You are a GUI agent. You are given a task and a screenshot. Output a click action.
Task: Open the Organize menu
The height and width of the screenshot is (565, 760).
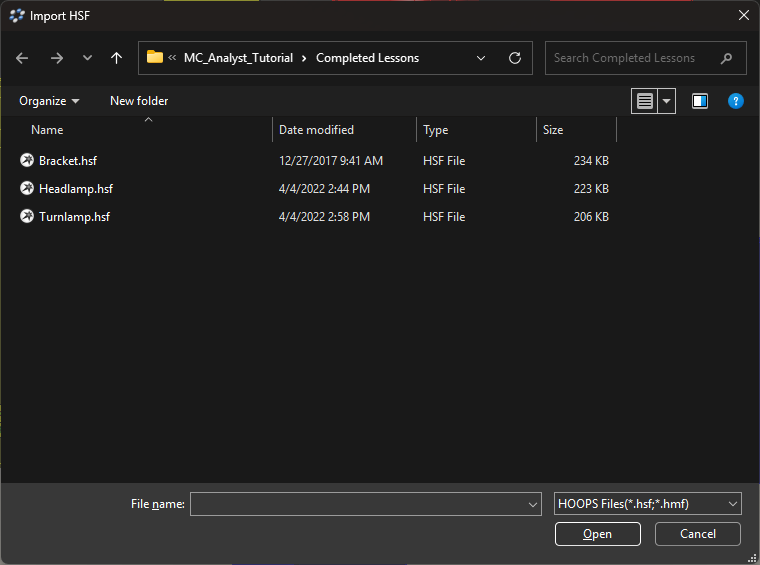tap(49, 101)
